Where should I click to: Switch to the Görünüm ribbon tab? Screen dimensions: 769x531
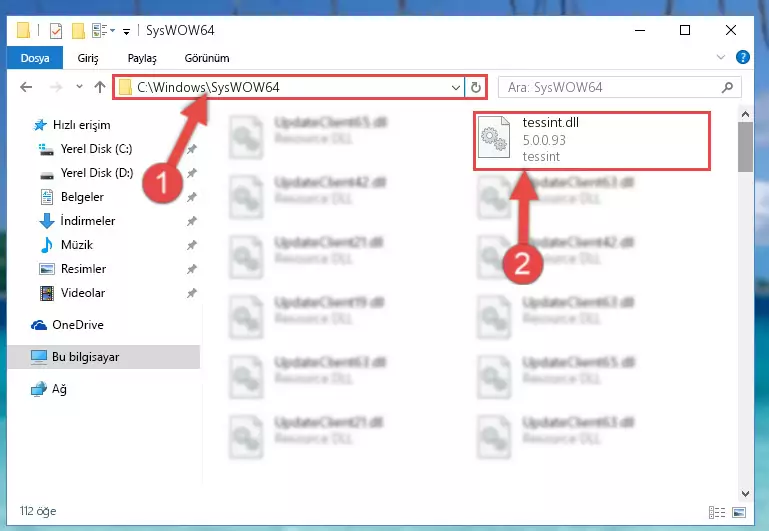point(206,58)
